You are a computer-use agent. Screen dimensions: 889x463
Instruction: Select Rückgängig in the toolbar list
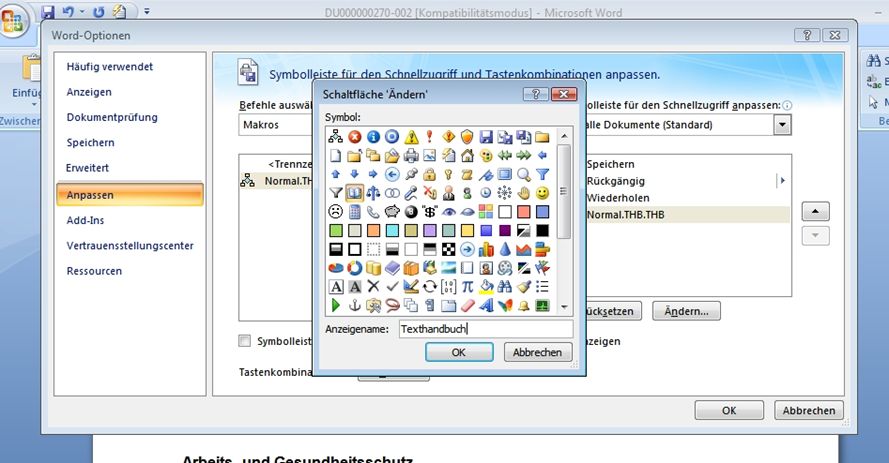coord(616,181)
